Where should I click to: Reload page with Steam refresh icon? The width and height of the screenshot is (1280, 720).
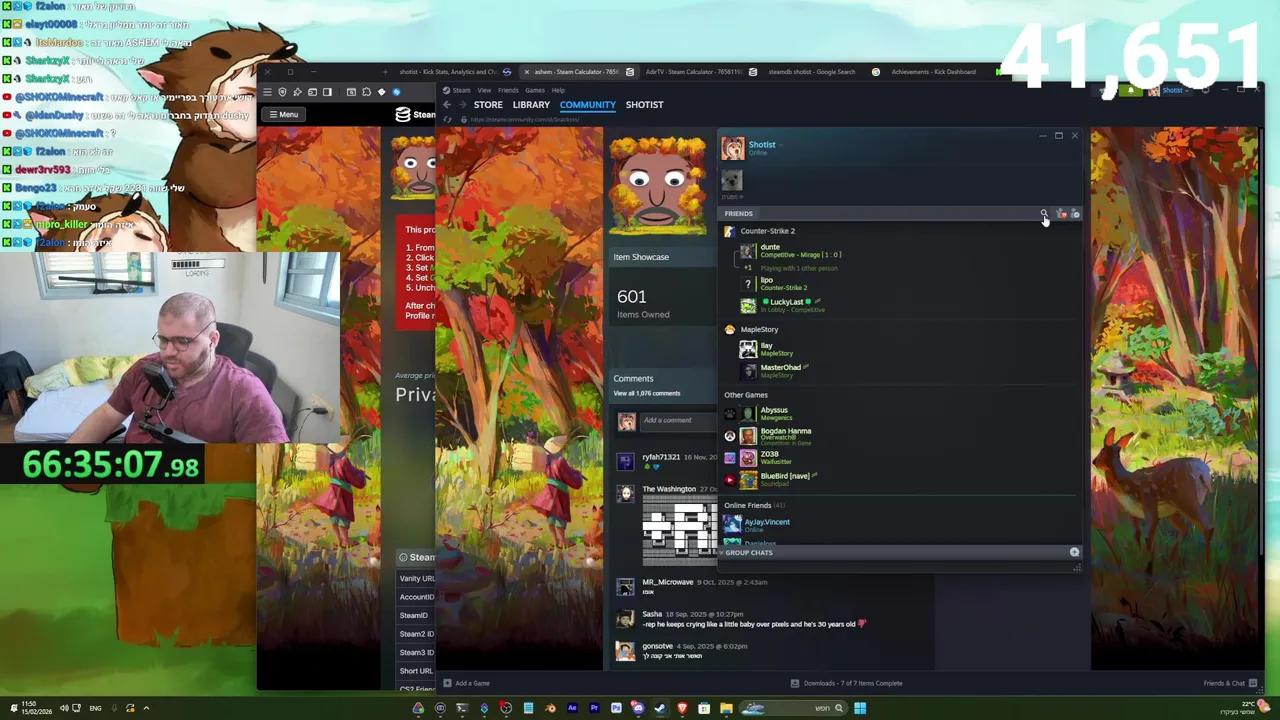(447, 120)
